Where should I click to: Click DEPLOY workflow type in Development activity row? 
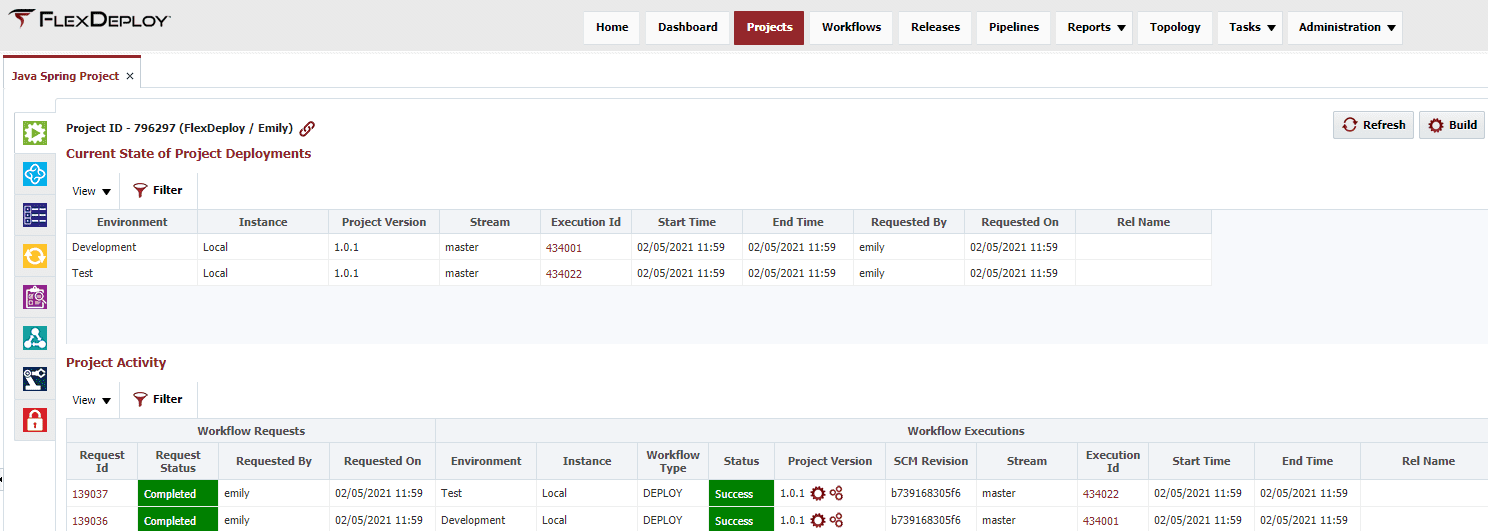(x=663, y=520)
